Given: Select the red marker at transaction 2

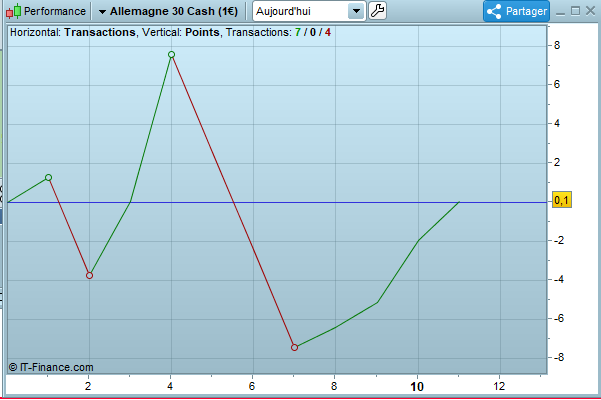Looking at the screenshot, I should 89,275.
